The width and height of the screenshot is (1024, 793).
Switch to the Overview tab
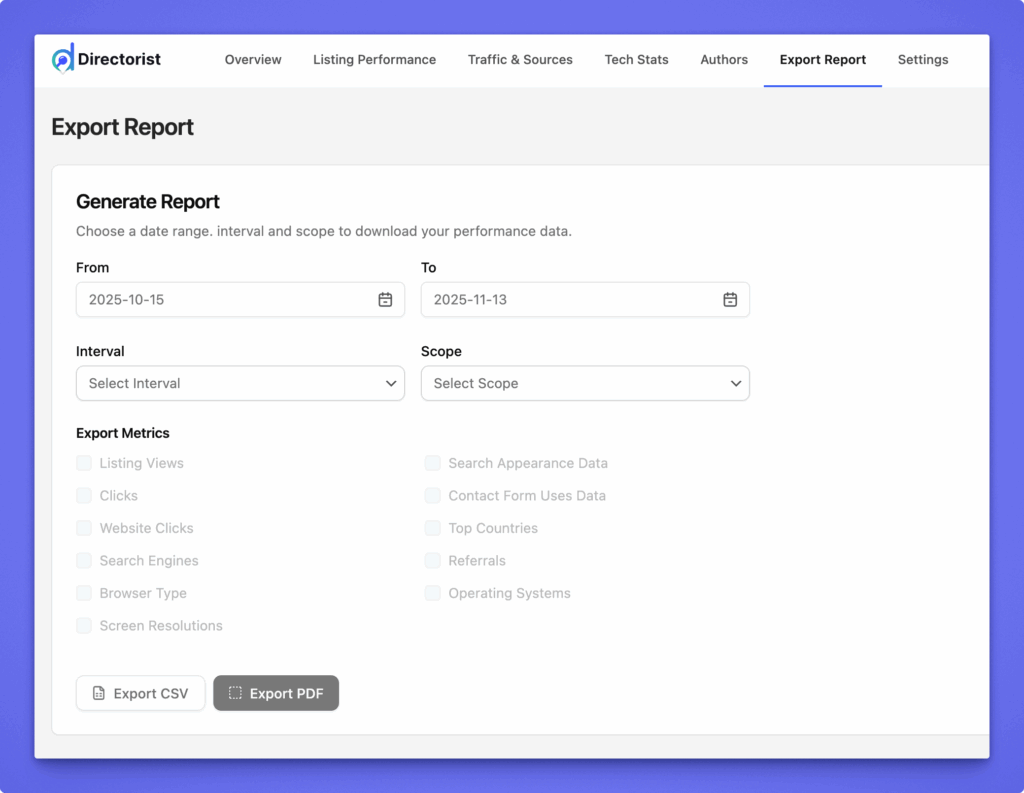coord(253,60)
